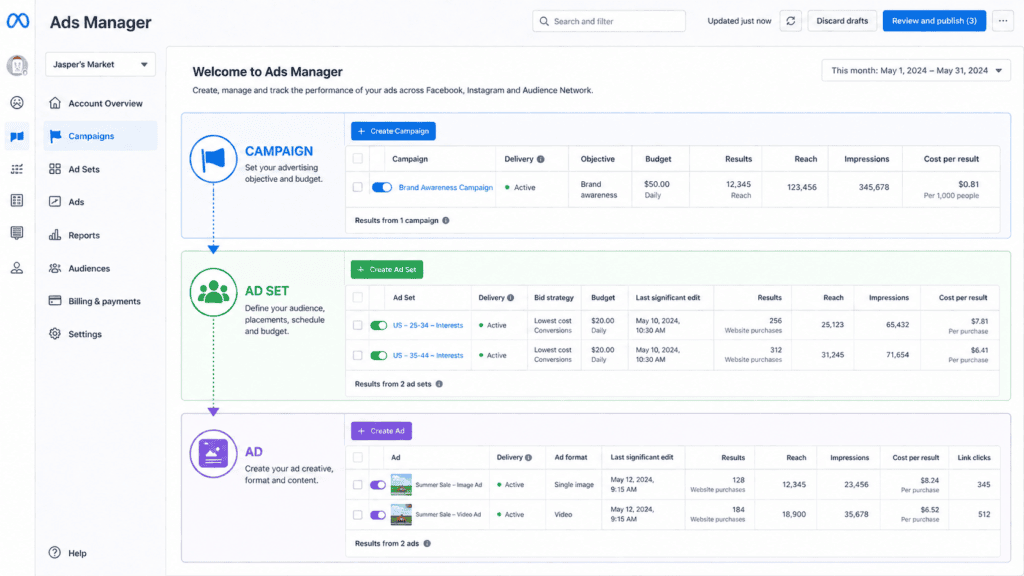This screenshot has height=576, width=1024.
Task: Open Reports in sidebar
Action: (x=101, y=235)
